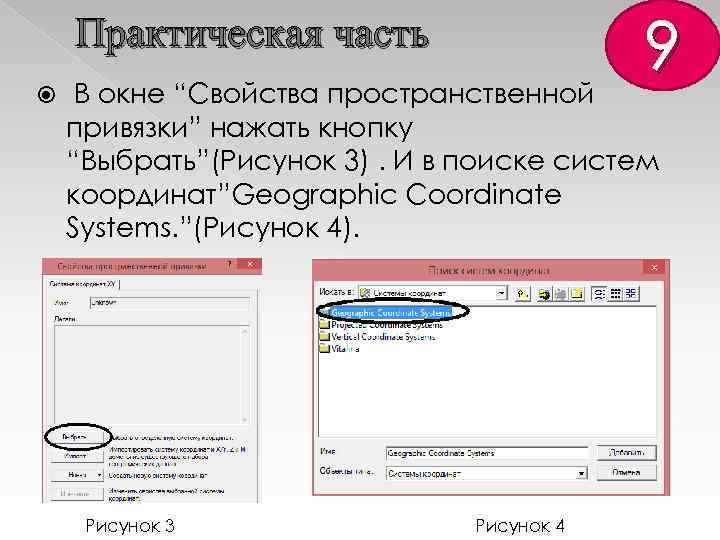The width and height of the screenshot is (720, 540).
Task: Select the XY coordinate system tab
Action: click(82, 284)
